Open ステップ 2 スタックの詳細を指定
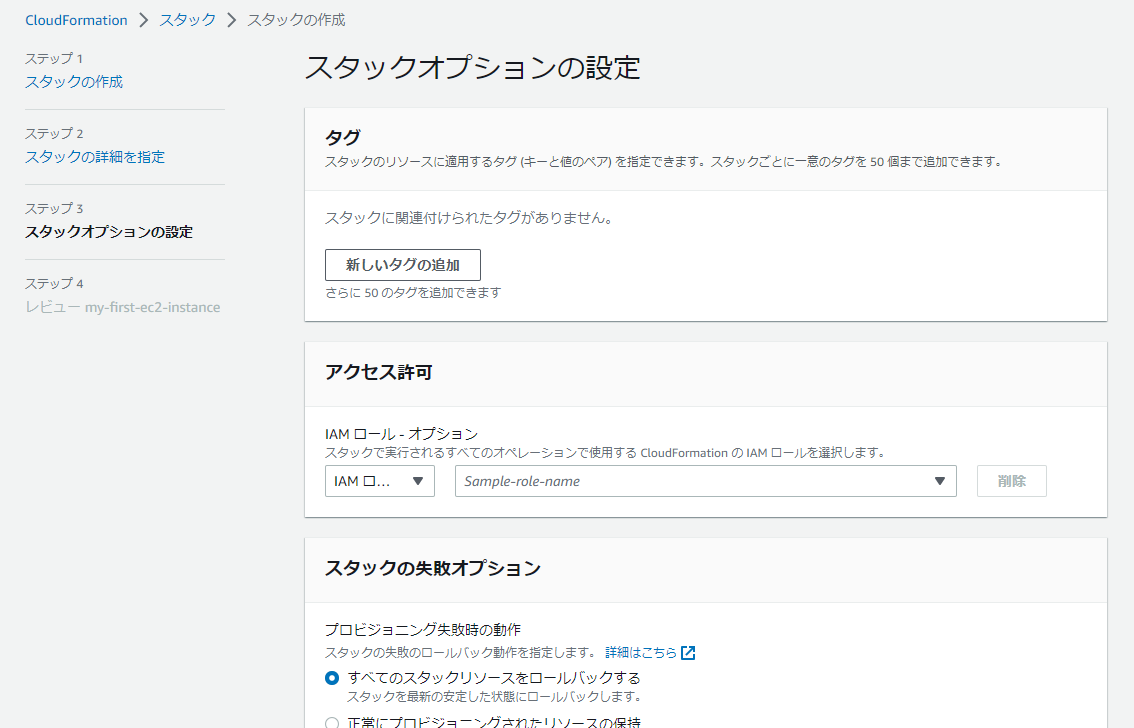Image resolution: width=1134 pixels, height=728 pixels. 96,157
